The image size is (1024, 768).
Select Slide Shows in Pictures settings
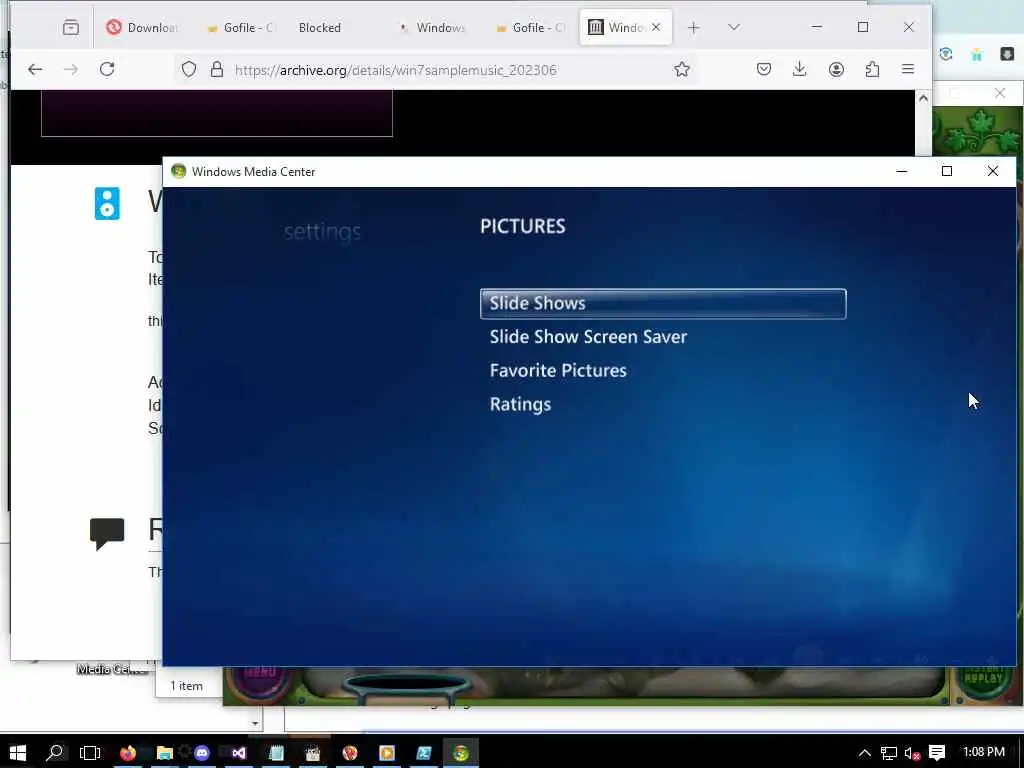(663, 304)
